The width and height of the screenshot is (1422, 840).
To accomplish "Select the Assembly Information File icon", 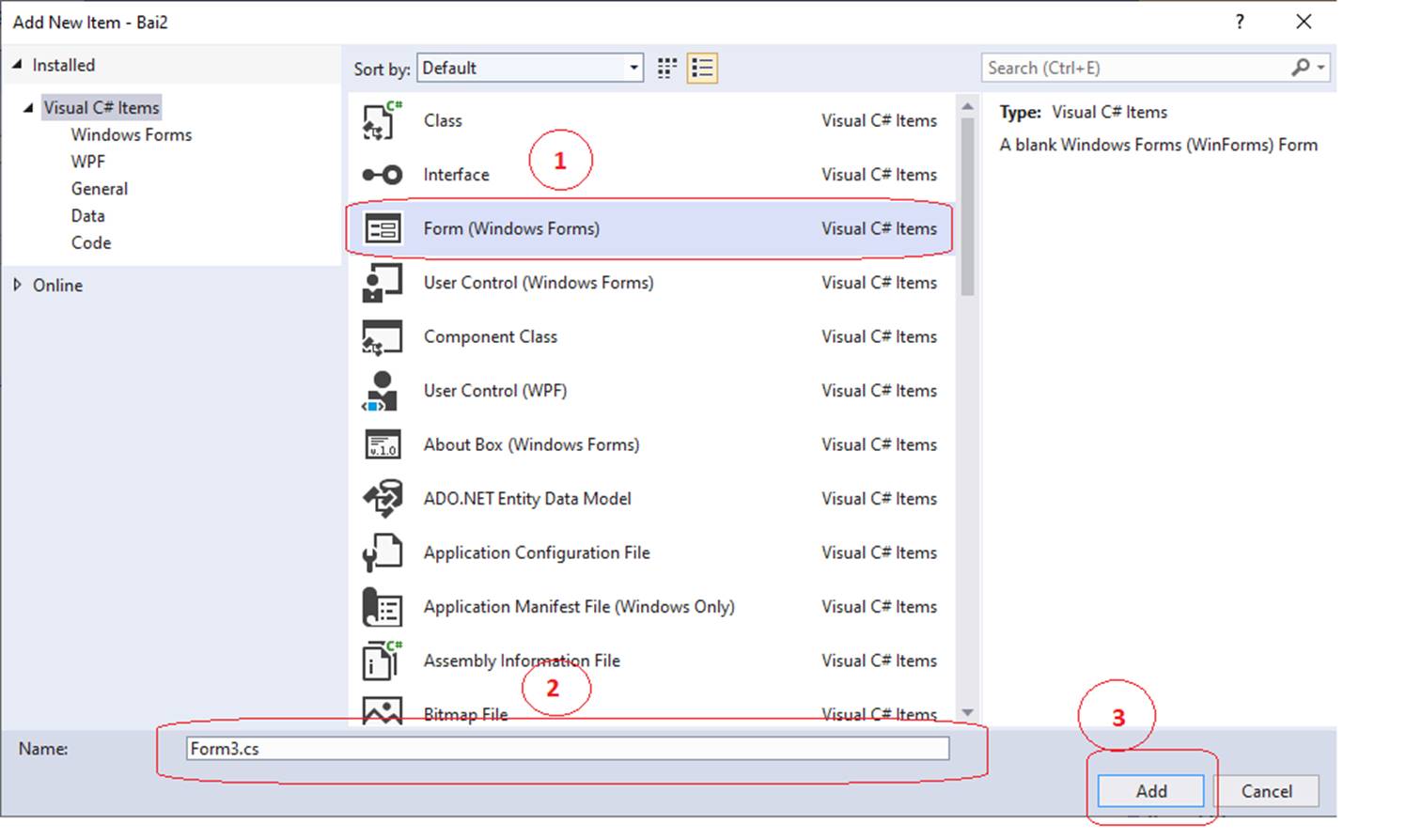I will click(382, 660).
